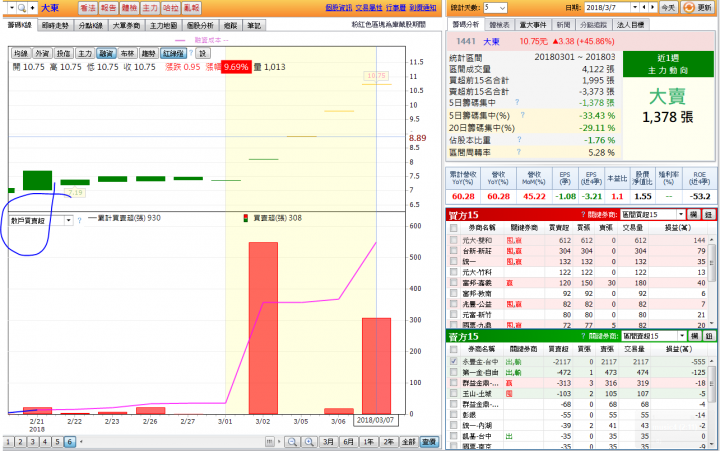Click the chart zoom out magnifier
Viewport: 720px width, 451px height.
[x=292, y=442]
